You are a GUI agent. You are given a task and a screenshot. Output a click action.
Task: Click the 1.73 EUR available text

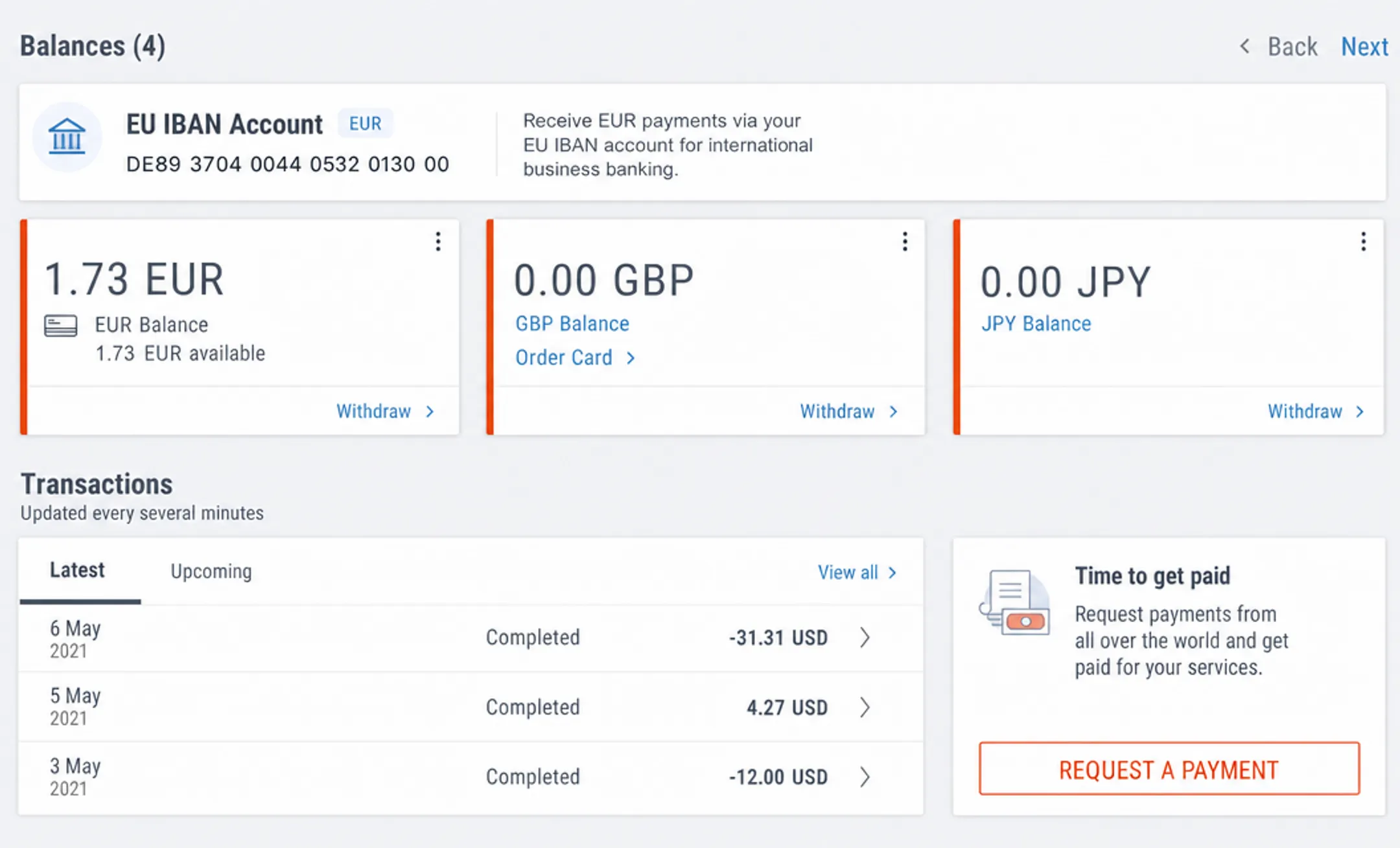(180, 354)
